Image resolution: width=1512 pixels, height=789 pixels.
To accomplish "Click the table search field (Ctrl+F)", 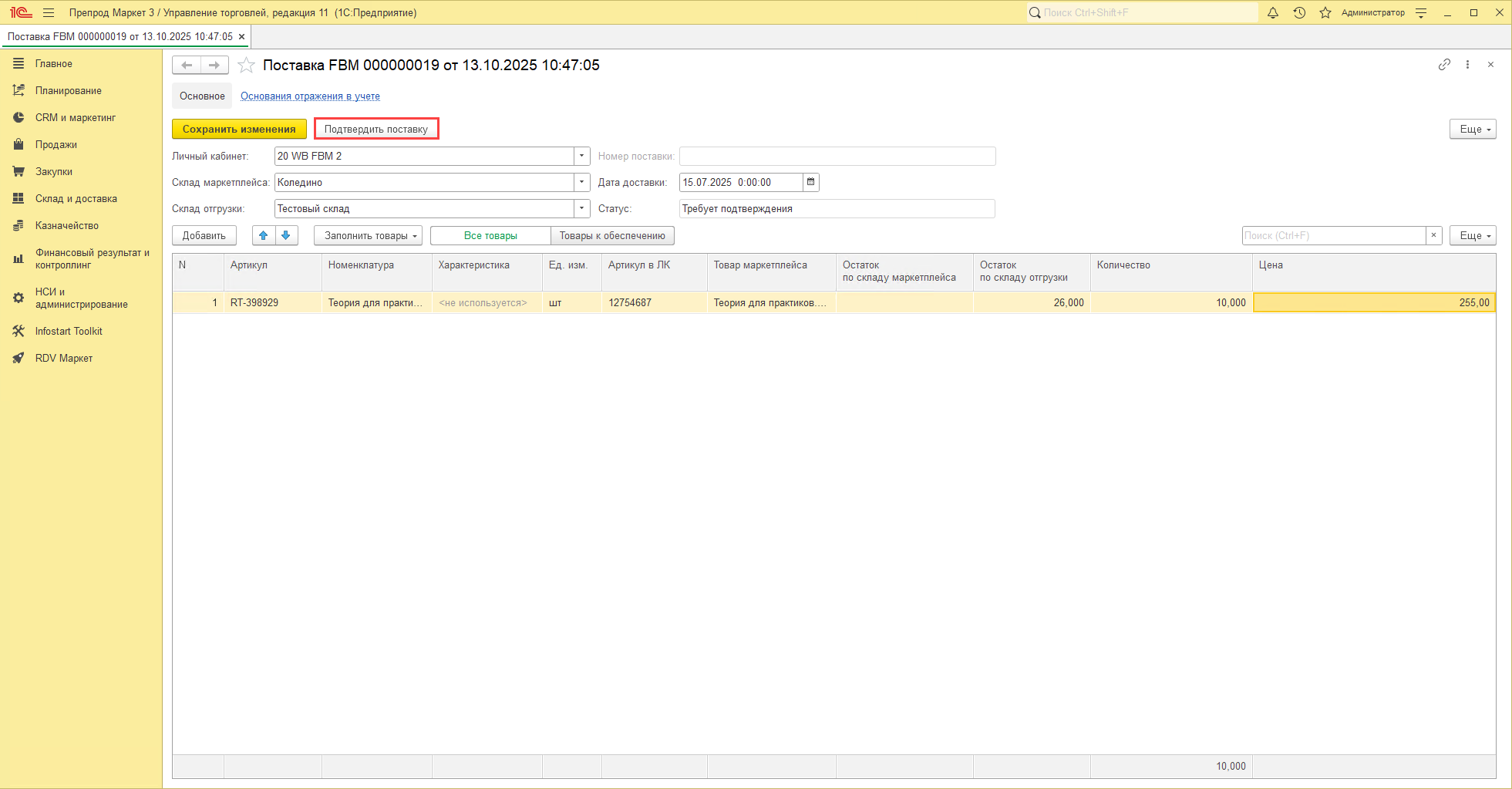I will pyautogui.click(x=1333, y=236).
